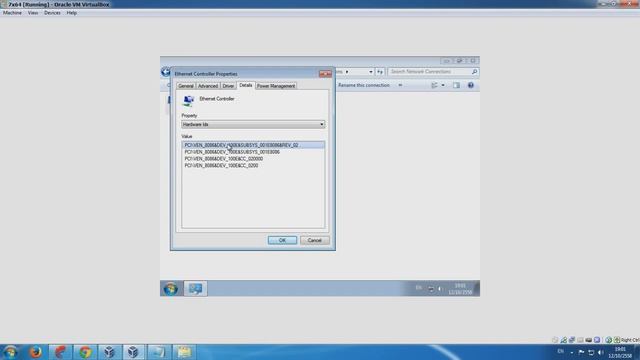This screenshot has width=640, height=360.
Task: Click the red icon between Firefox and Chrome
Action: [60, 352]
